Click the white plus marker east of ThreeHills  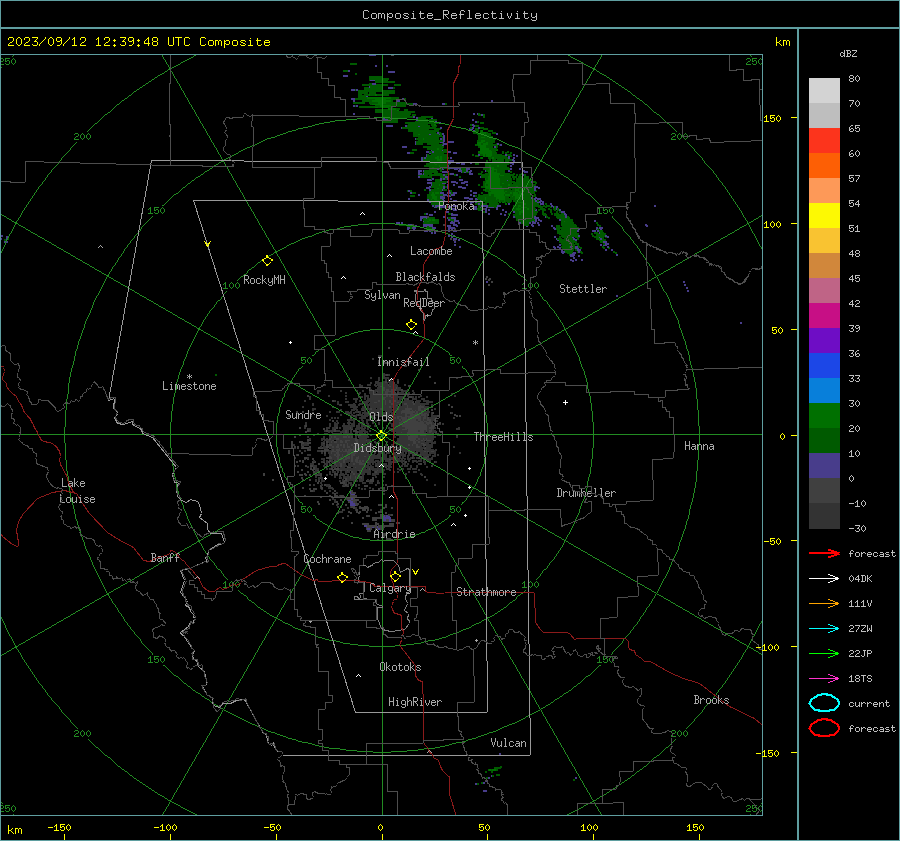[565, 402]
